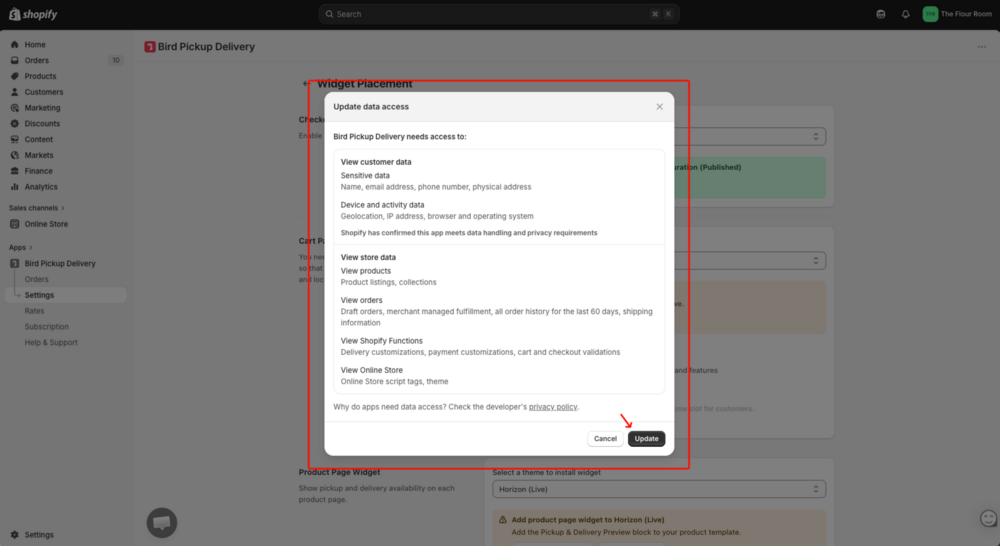
Task: Click the Content icon
Action: click(x=15, y=139)
